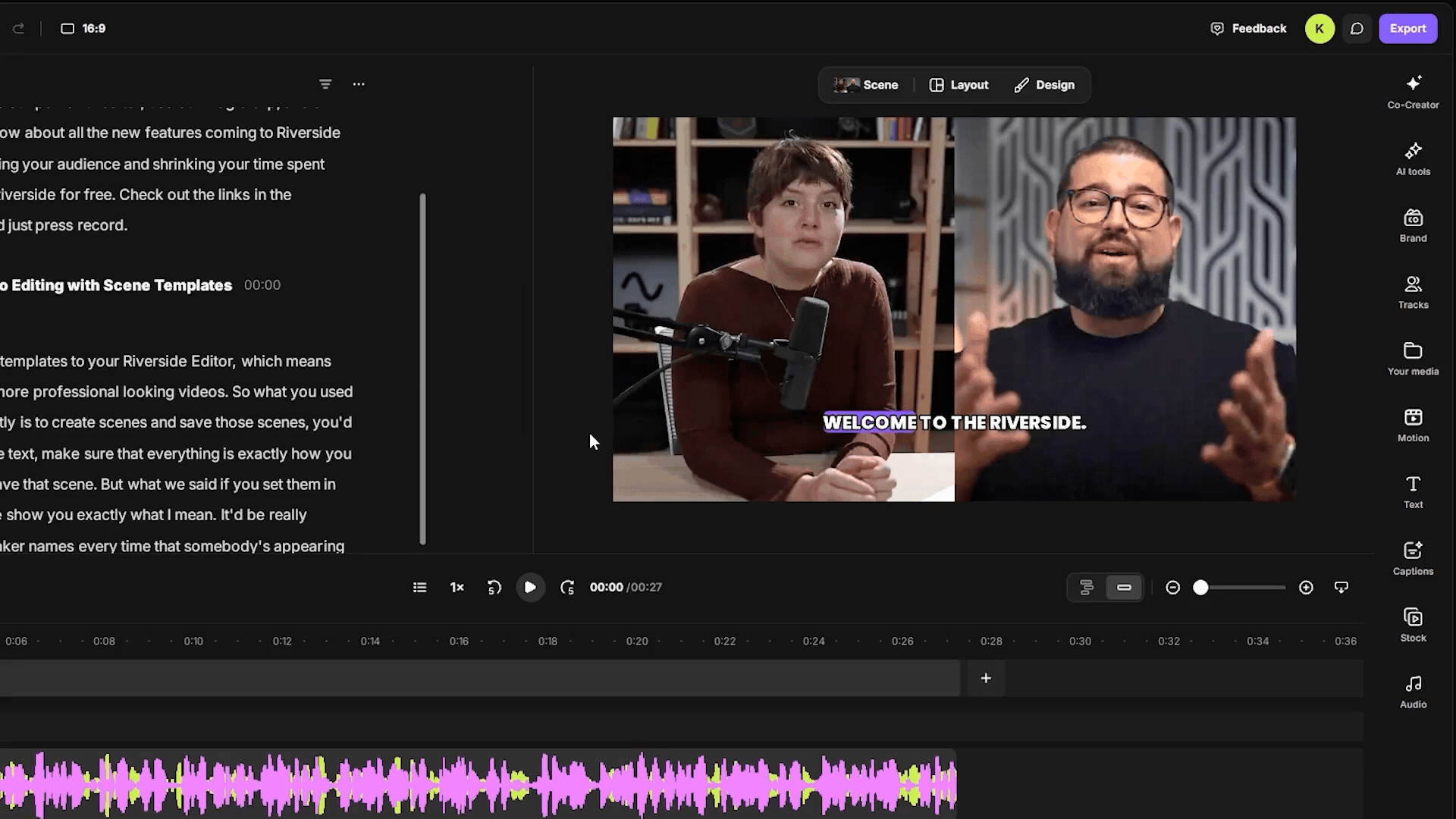Switch to the Scene tab

866,85
